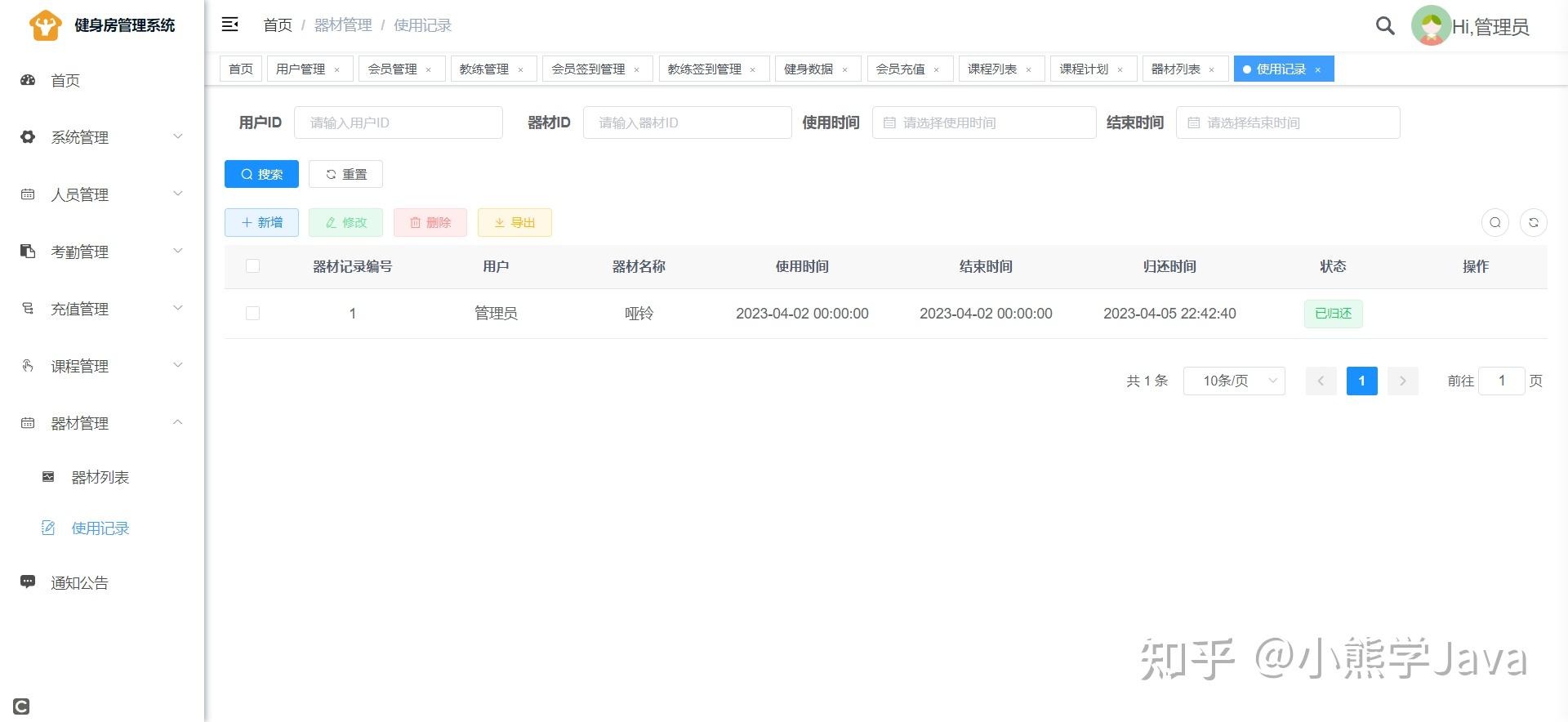The width and height of the screenshot is (1568, 722).
Task: Click the gym system logo icon
Action: point(45,25)
